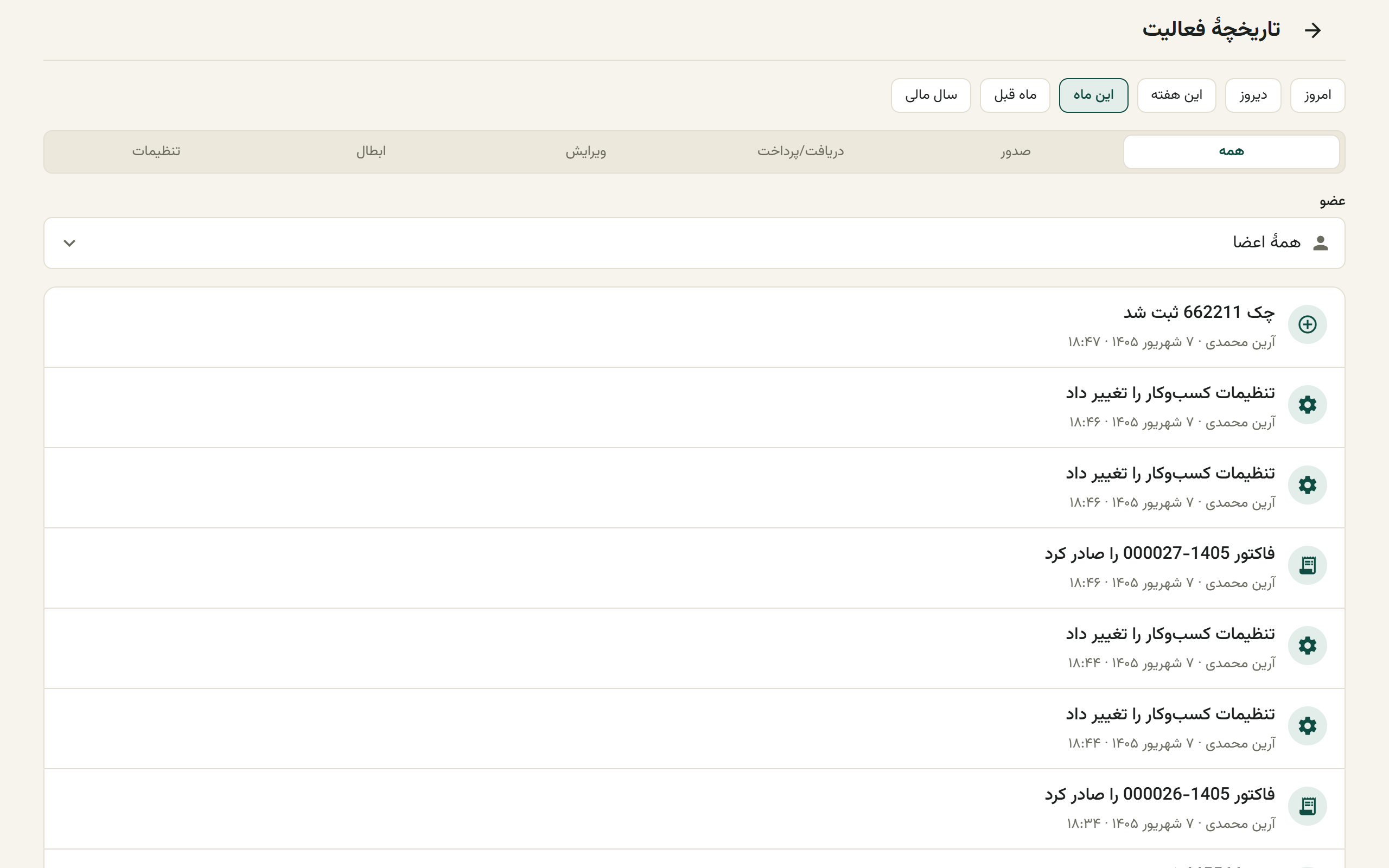Select the همه tab
1389x868 pixels.
point(1231,151)
